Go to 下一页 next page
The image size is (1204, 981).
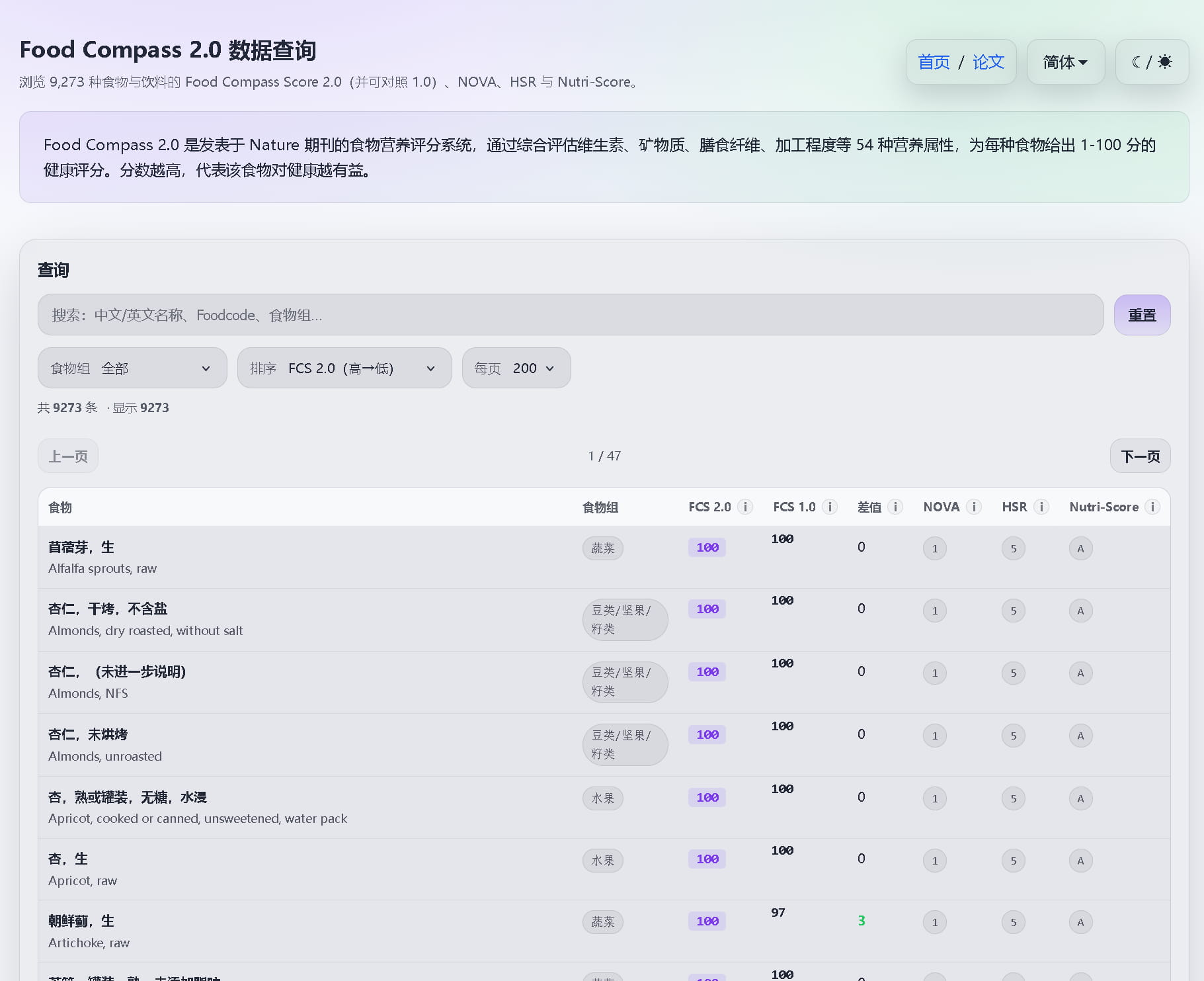pos(1140,456)
